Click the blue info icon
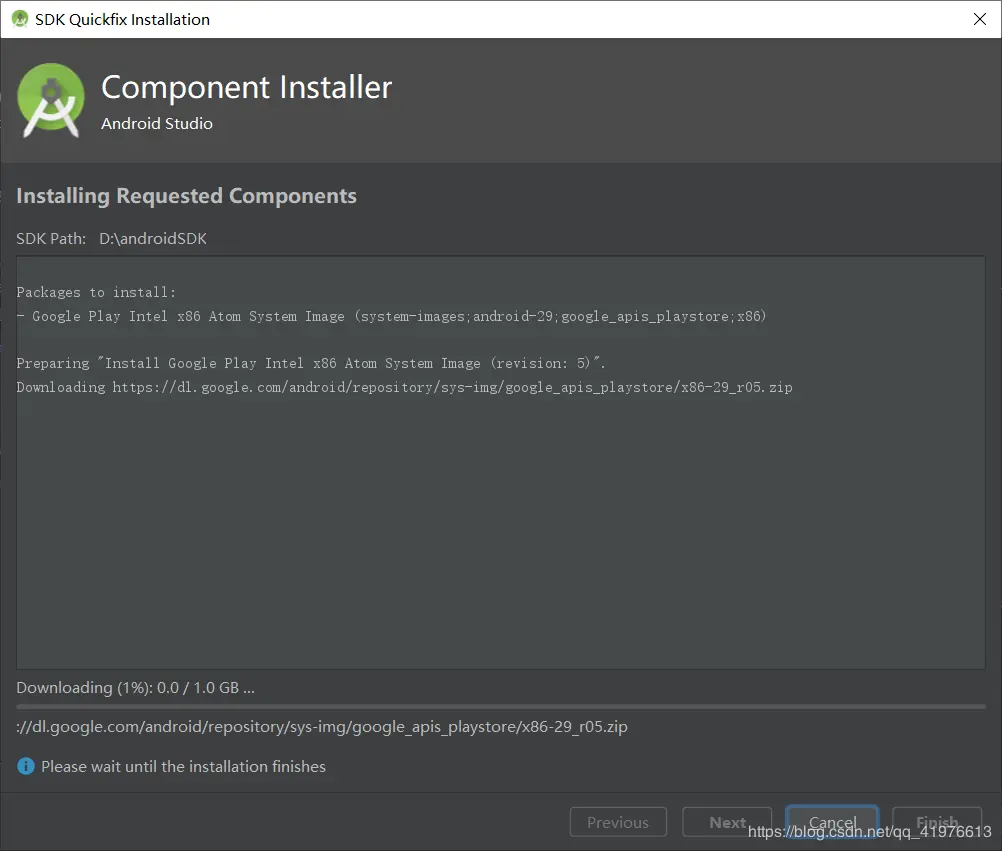 pyautogui.click(x=26, y=766)
